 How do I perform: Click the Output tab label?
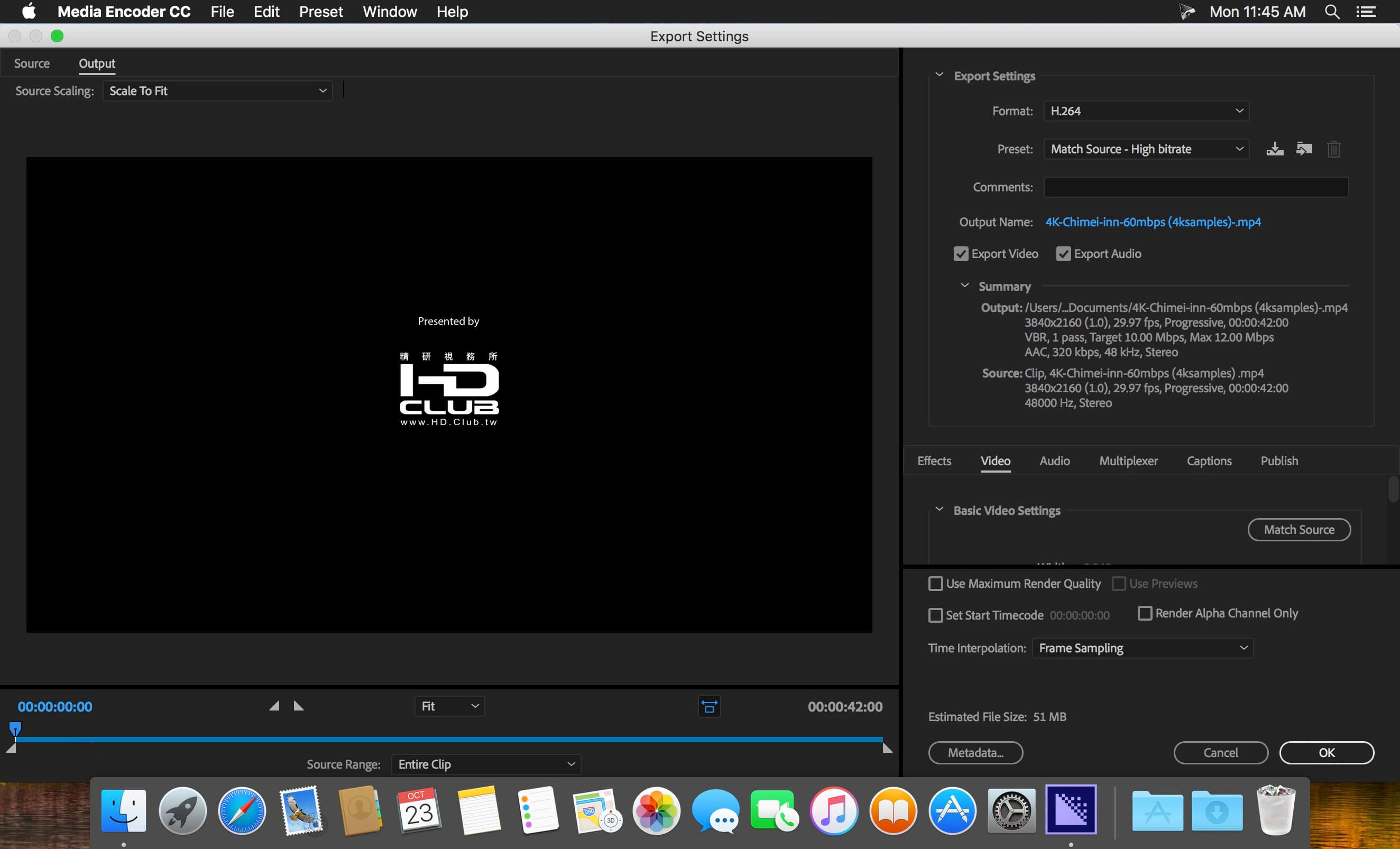tap(97, 62)
